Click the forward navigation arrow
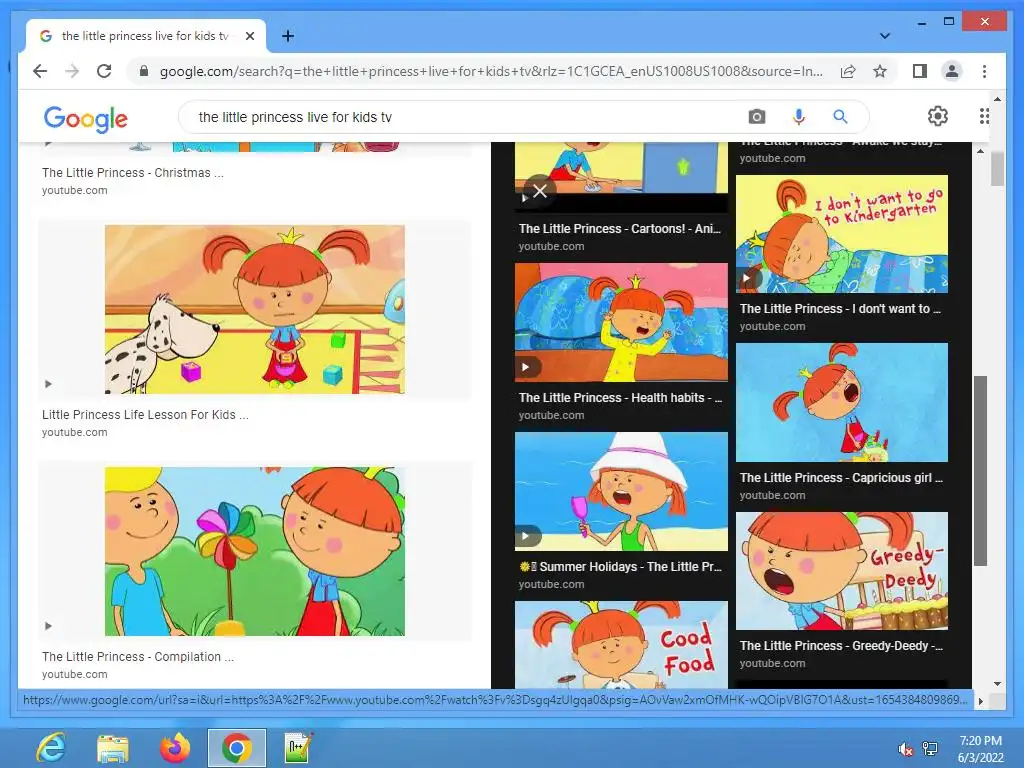The image size is (1024, 768). [x=72, y=71]
